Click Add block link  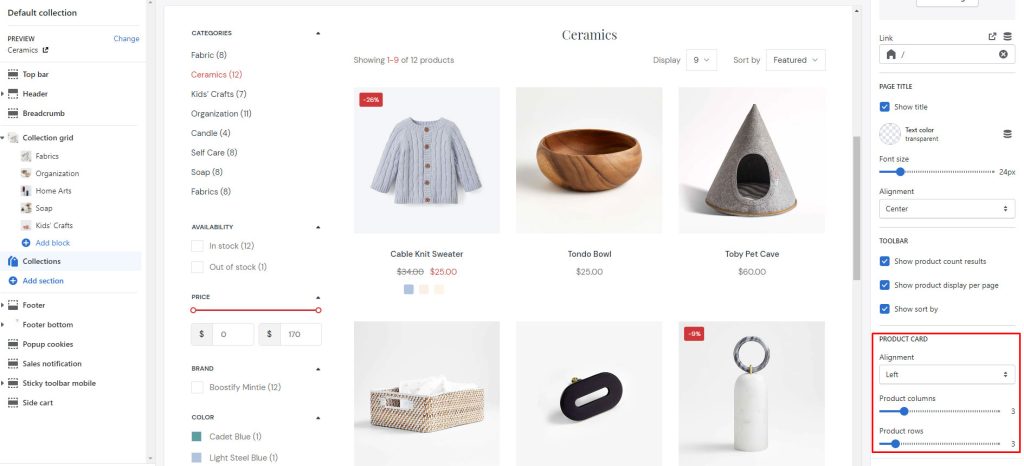[x=53, y=243]
